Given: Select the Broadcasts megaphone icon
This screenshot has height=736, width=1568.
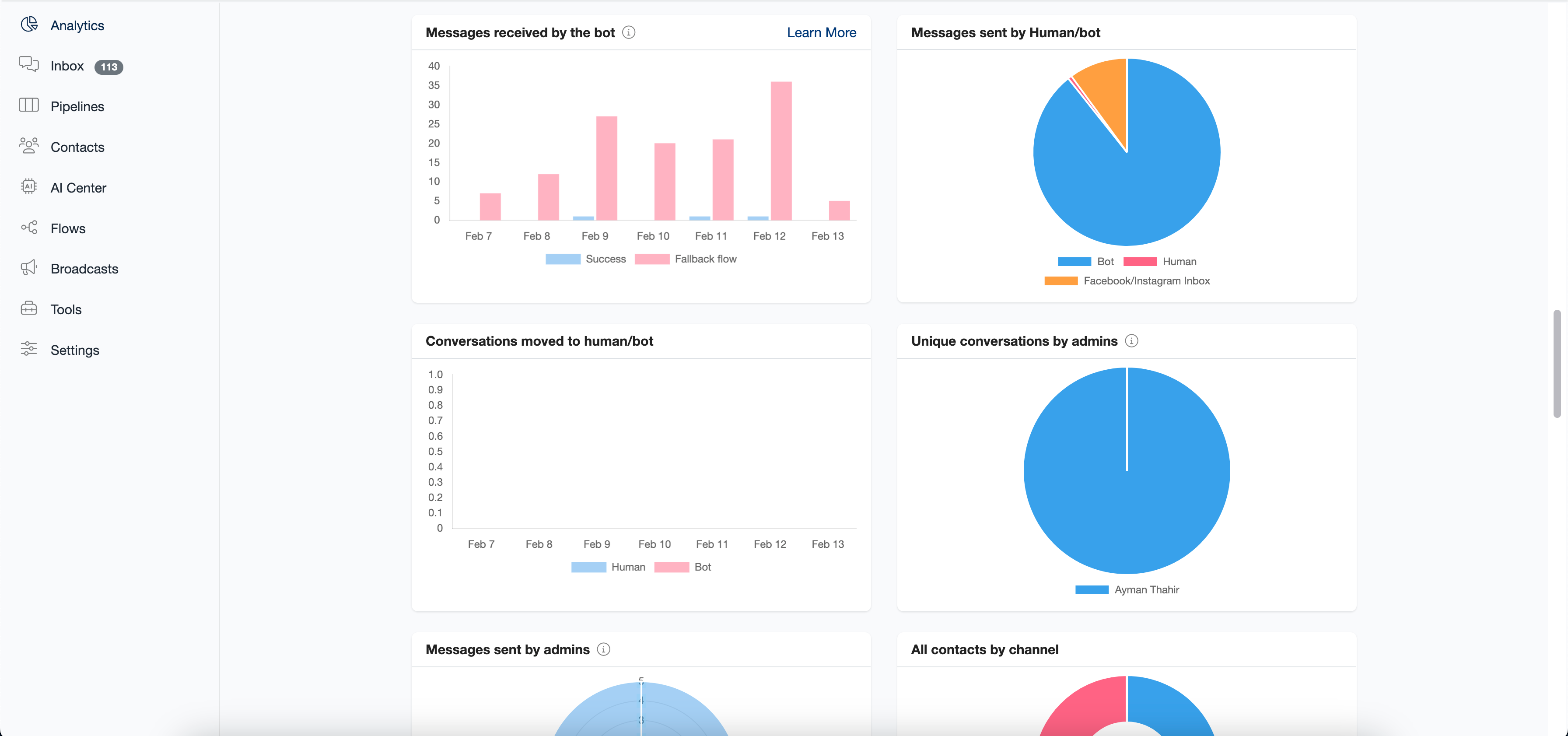Looking at the screenshot, I should click(28, 268).
